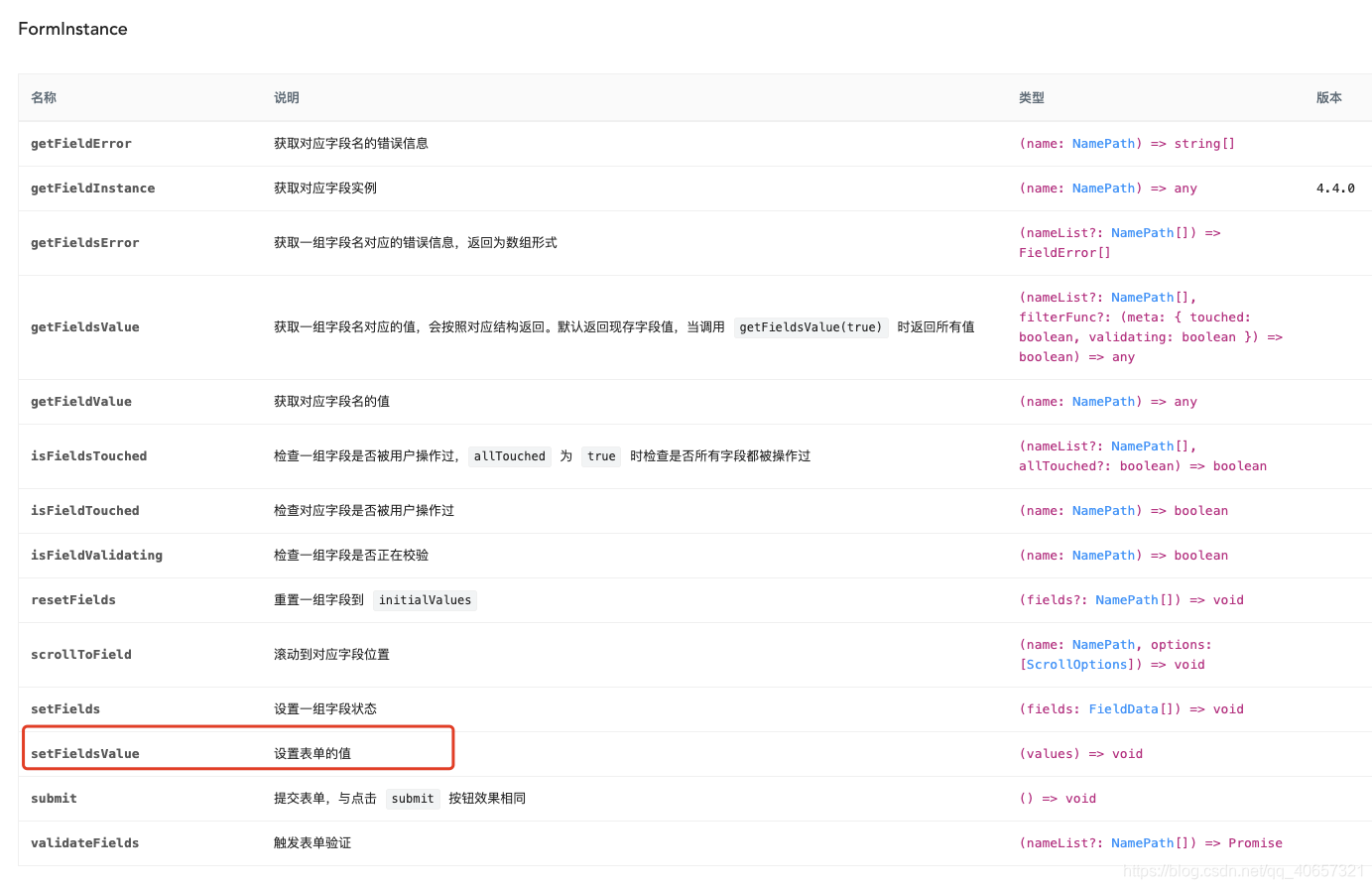Open NamePath link in isFieldValidating row
The image size is (1372, 889).
(x=1103, y=556)
